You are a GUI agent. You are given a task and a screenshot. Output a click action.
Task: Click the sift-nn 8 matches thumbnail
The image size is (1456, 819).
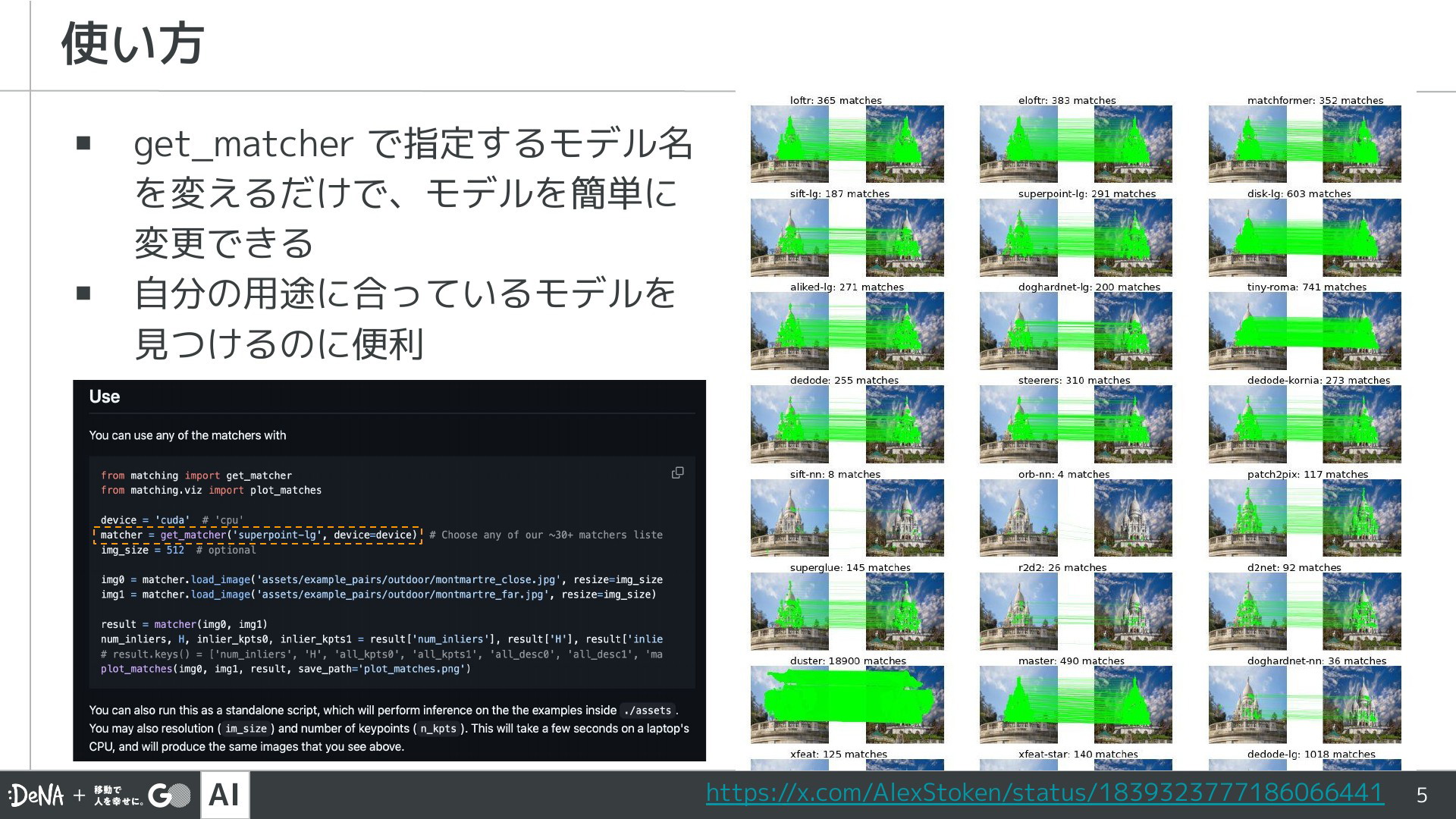click(x=847, y=518)
